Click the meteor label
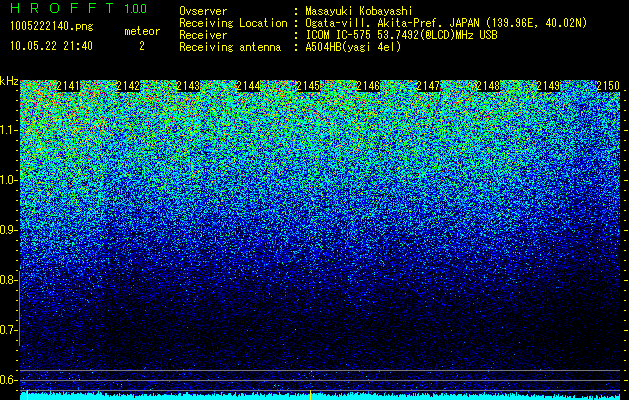This screenshot has width=629, height=400. 142,31
